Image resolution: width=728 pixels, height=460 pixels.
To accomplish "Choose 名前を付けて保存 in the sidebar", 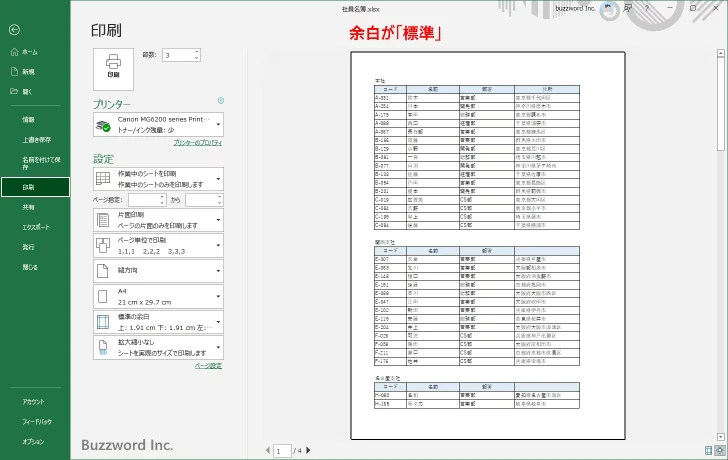I will (41, 163).
